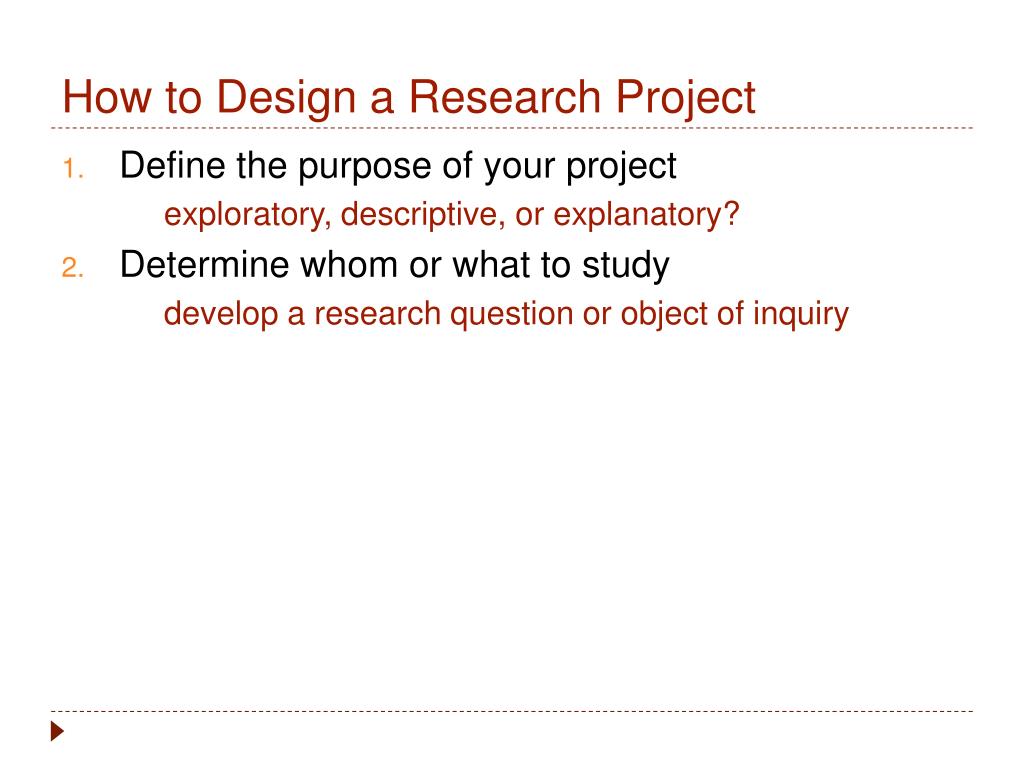1024x768 pixels.
Task: Click the dashed footer line above the arrow
Action: 512,711
